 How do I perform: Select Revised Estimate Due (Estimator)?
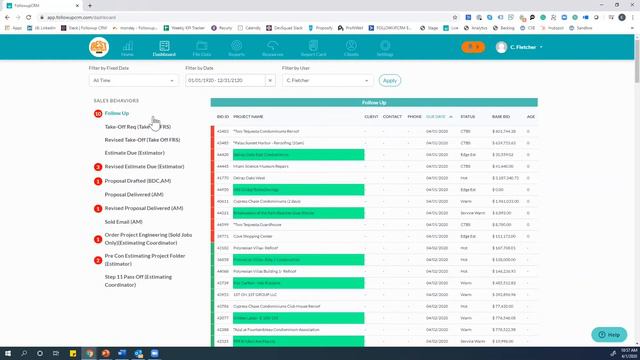[x=144, y=167]
